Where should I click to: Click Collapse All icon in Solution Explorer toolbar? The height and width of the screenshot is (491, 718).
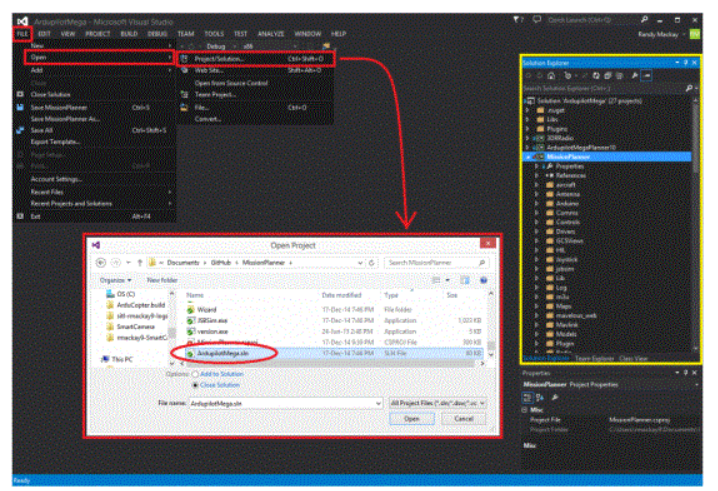(607, 76)
